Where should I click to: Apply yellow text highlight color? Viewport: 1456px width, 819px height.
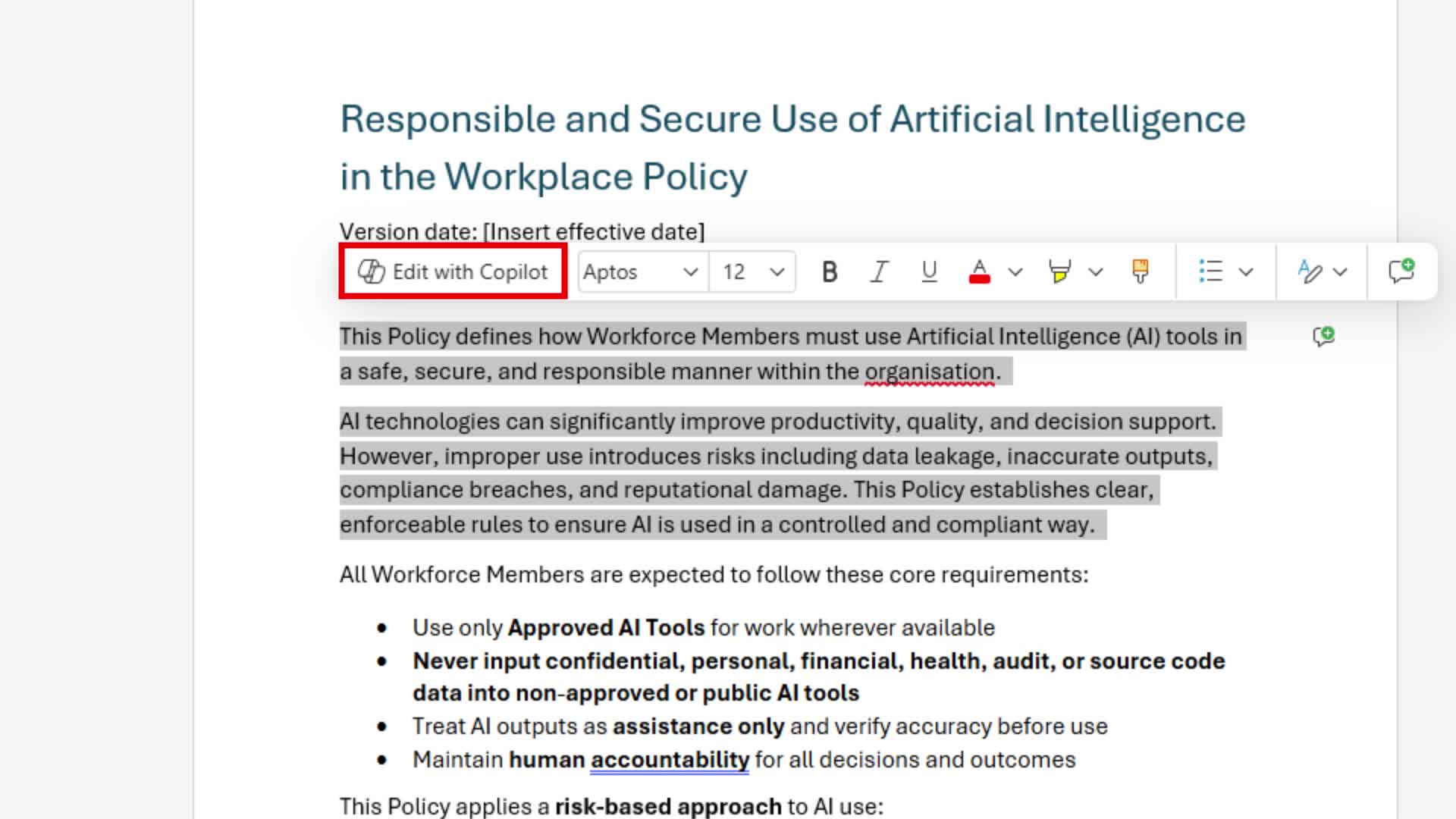pos(1059,271)
